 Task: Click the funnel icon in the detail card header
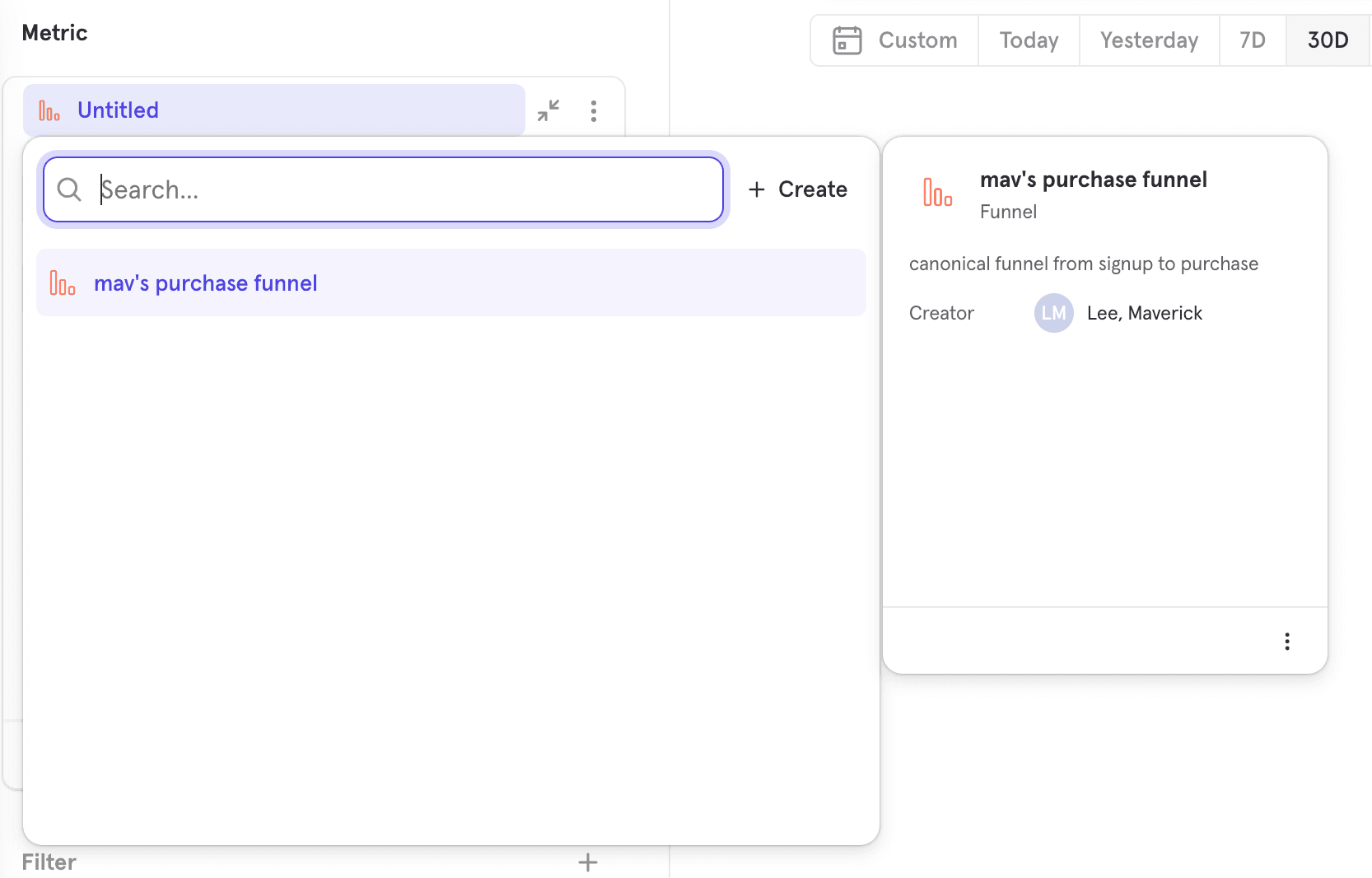click(938, 193)
